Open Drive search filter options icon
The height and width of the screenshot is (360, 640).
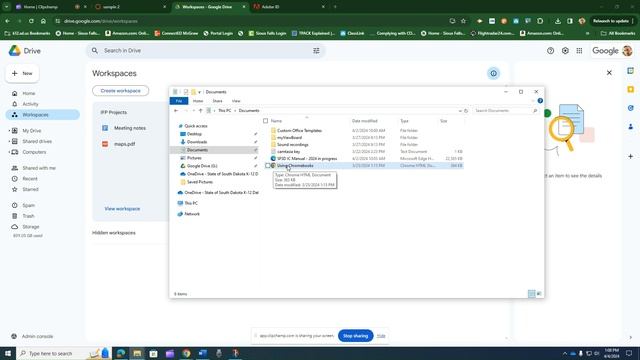point(316,51)
